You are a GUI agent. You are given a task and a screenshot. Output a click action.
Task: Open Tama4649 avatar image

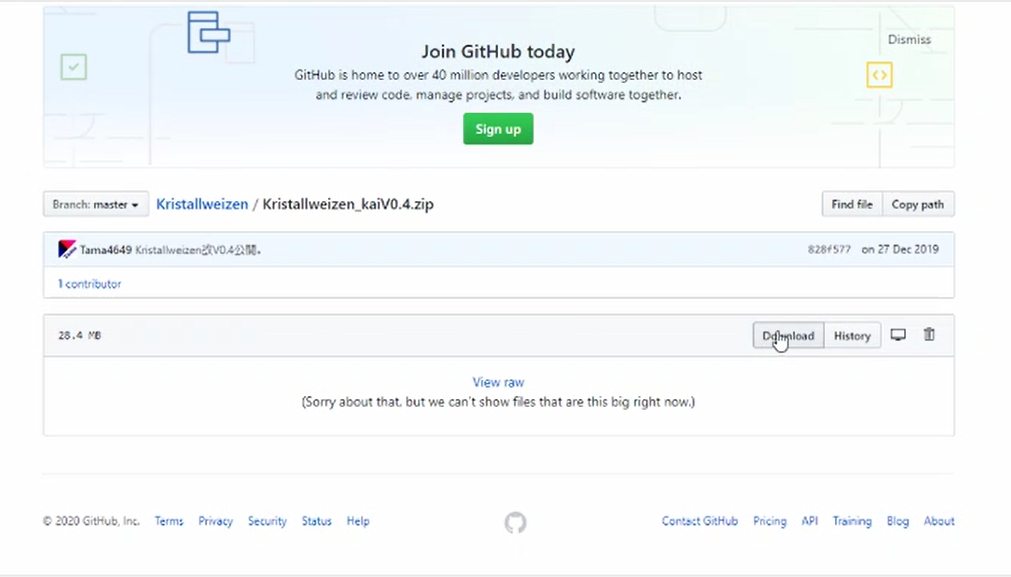pyautogui.click(x=67, y=249)
